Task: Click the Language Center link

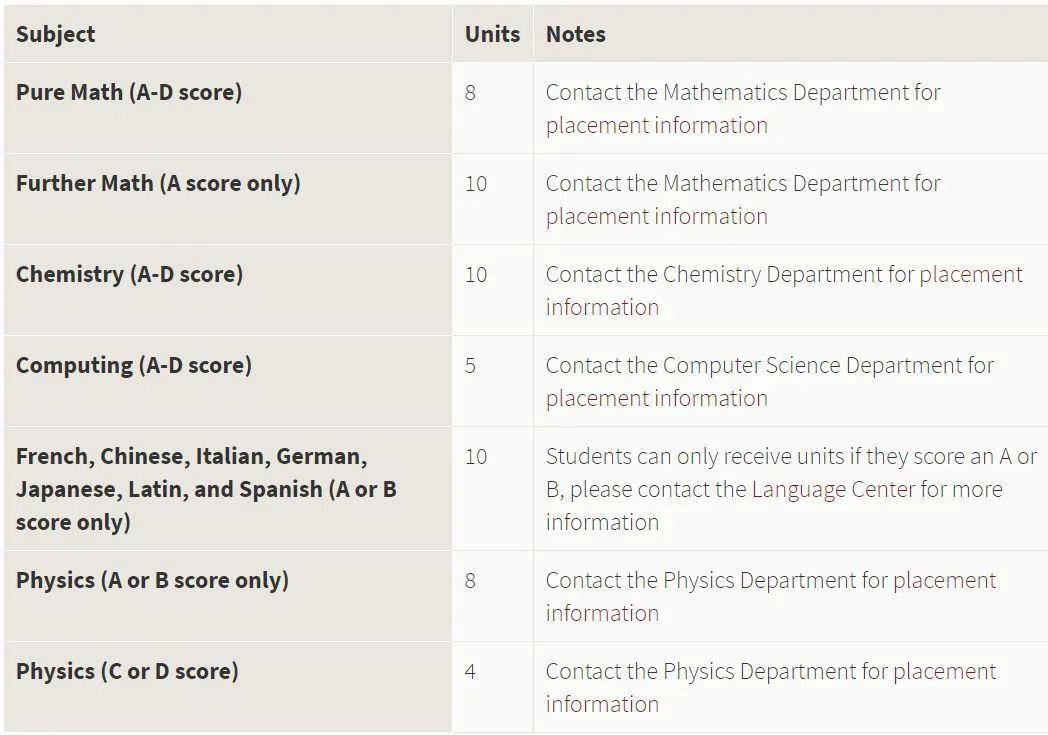Action: (x=832, y=489)
